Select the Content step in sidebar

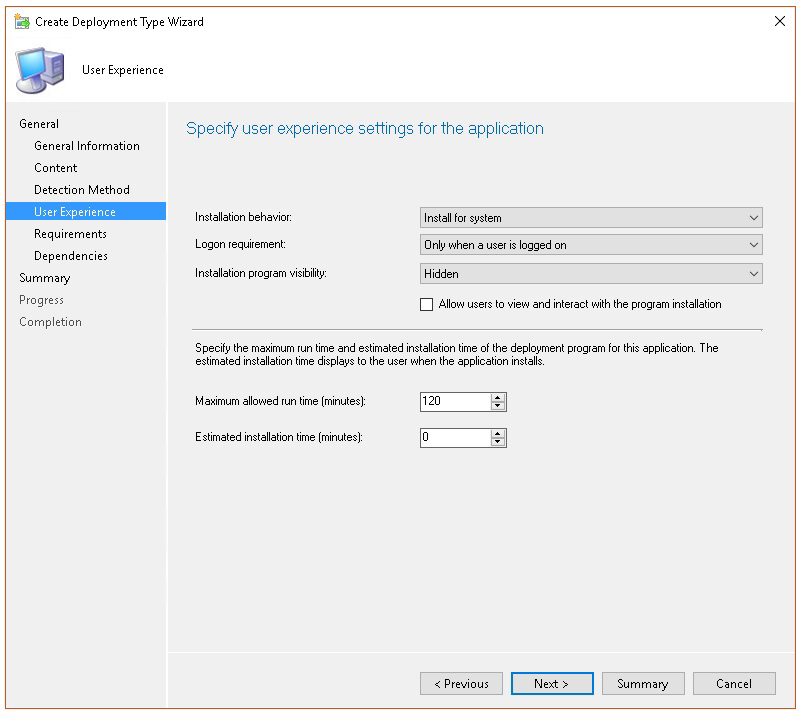click(x=56, y=168)
